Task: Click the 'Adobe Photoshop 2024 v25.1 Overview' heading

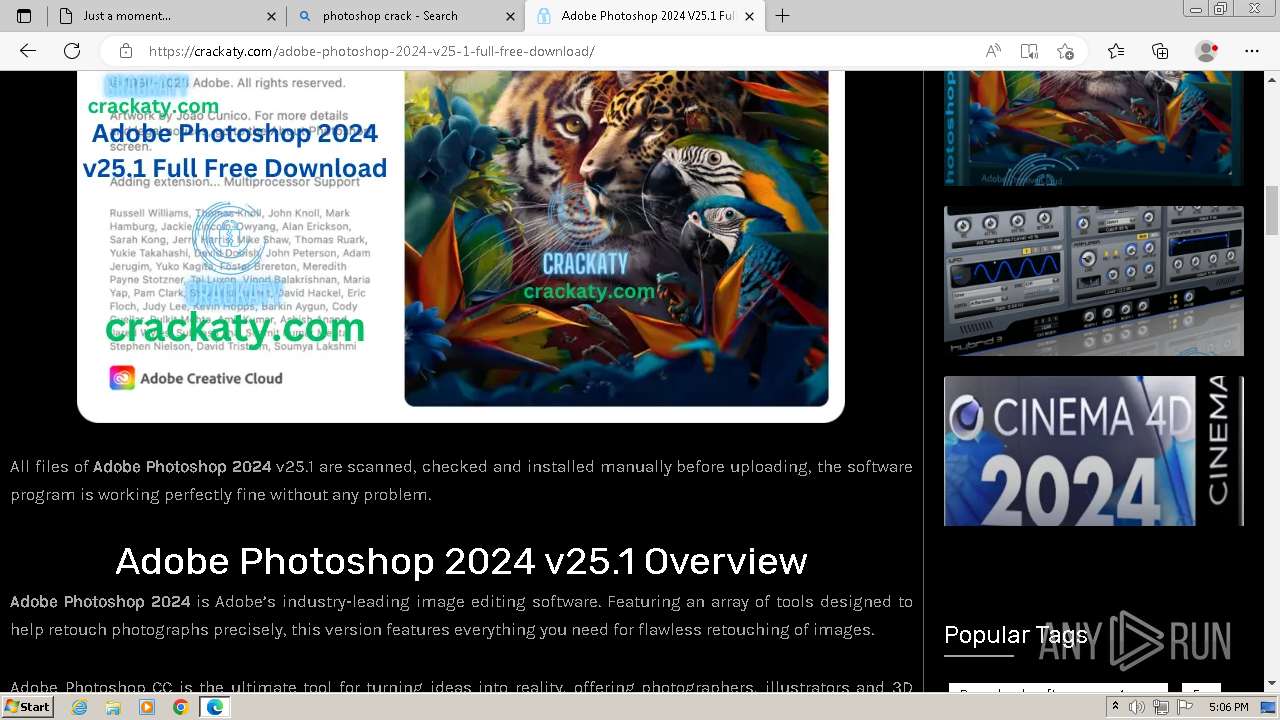Action: coord(461,561)
